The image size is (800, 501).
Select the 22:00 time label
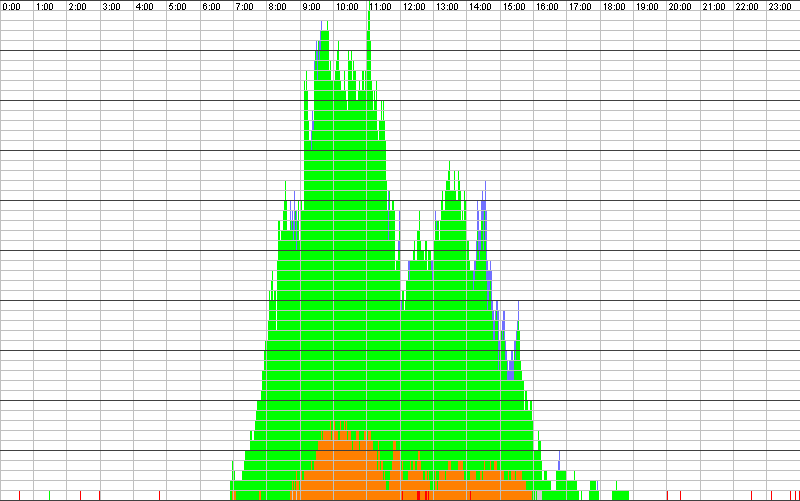click(747, 7)
